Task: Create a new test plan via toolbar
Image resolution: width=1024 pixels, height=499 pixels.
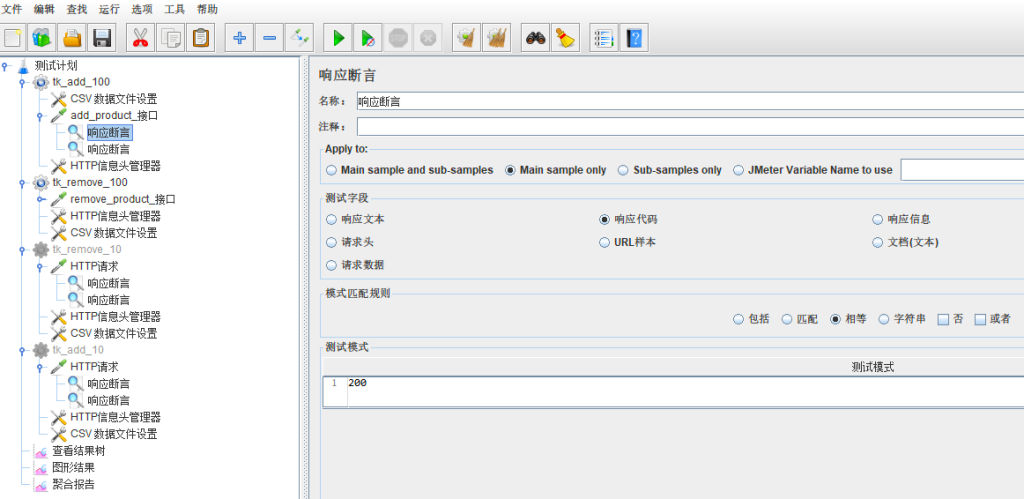Action: click(13, 38)
